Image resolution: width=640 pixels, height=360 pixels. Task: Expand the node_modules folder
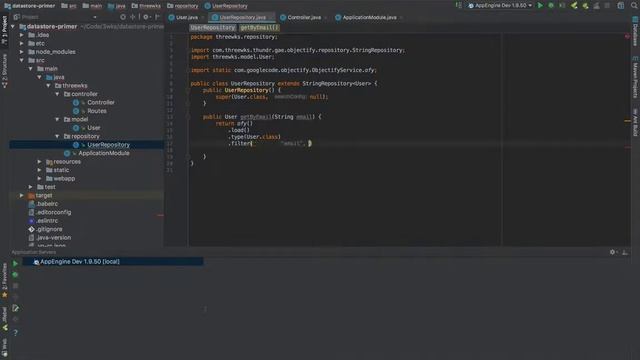[22, 52]
